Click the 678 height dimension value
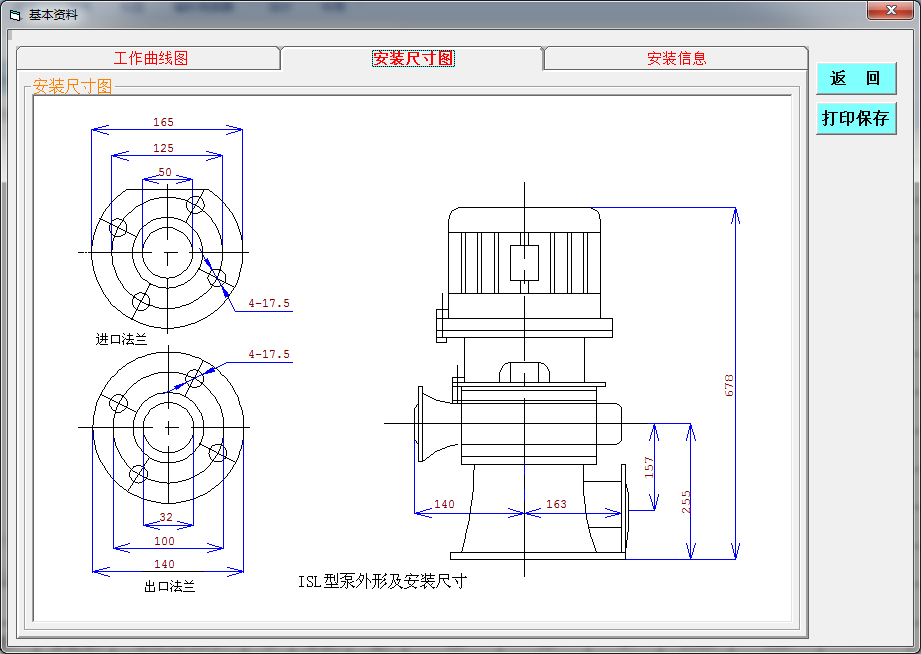The image size is (921, 654). point(729,385)
